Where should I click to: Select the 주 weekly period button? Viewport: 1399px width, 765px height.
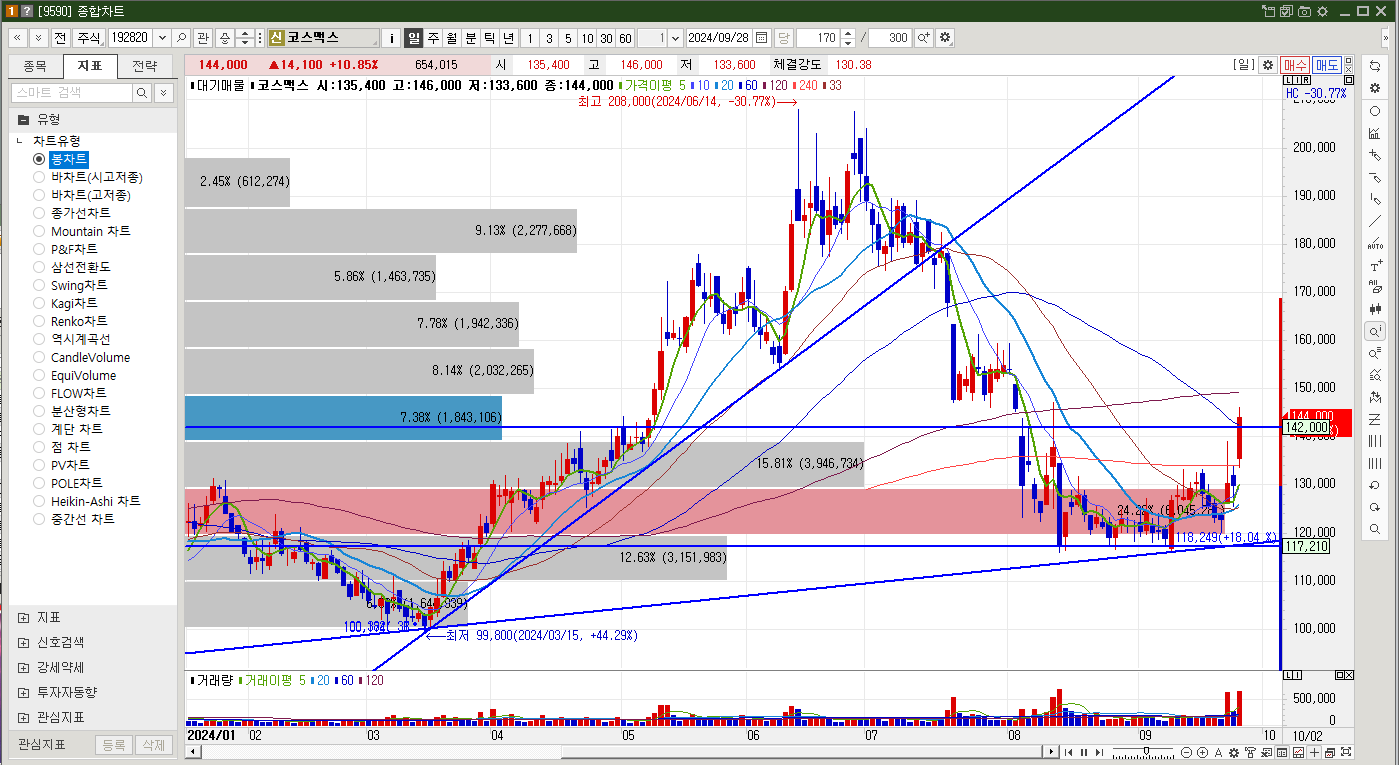[x=433, y=38]
